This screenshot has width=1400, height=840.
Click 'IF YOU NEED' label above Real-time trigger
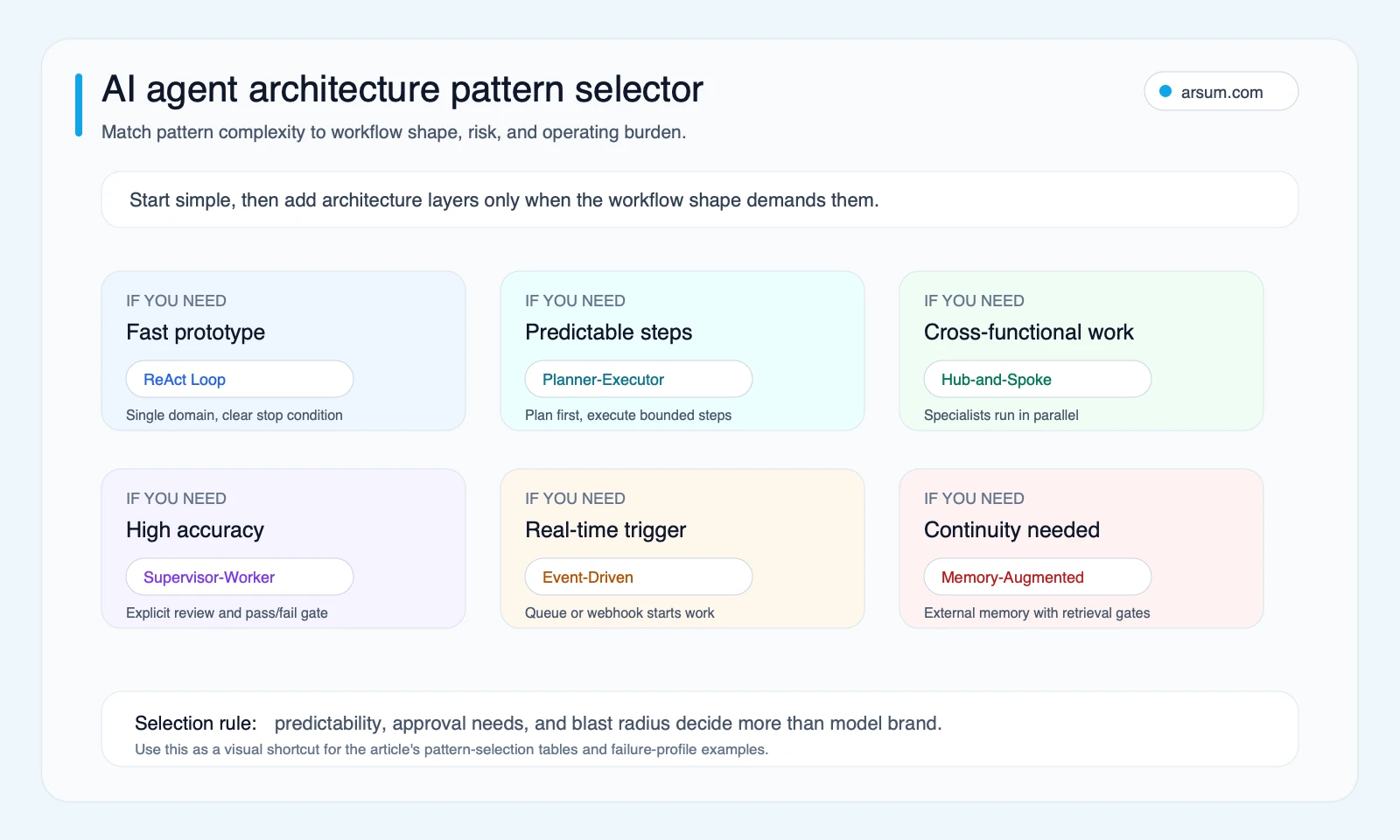click(x=575, y=499)
